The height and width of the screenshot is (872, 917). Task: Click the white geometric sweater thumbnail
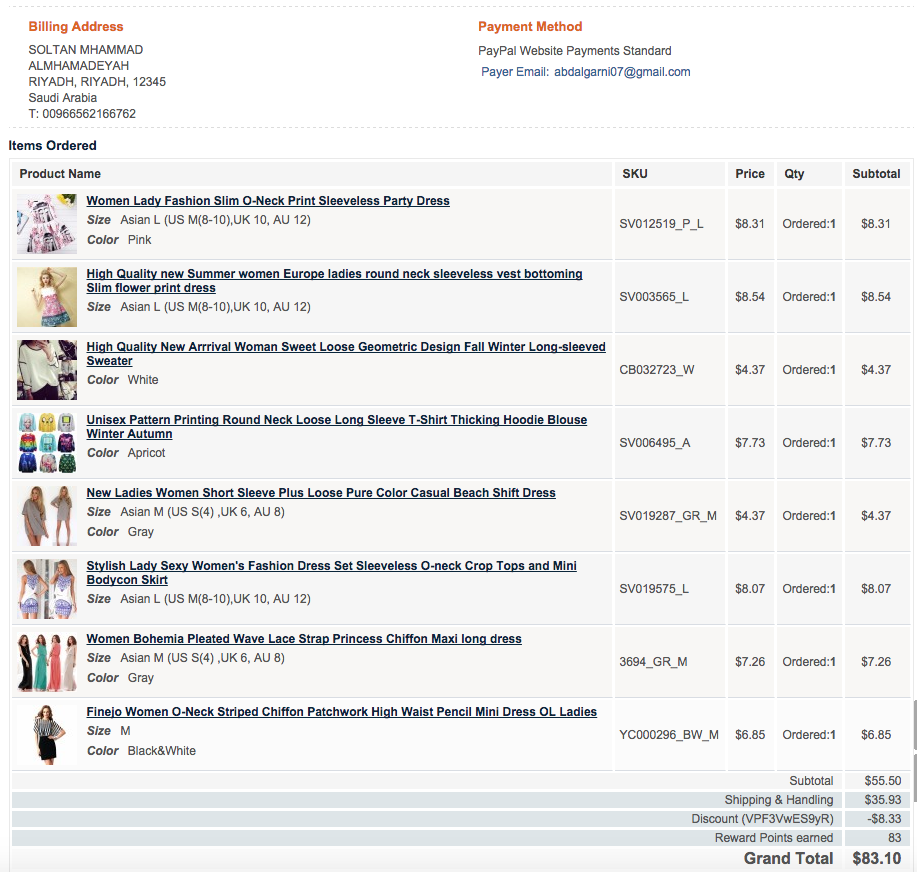pos(47,370)
